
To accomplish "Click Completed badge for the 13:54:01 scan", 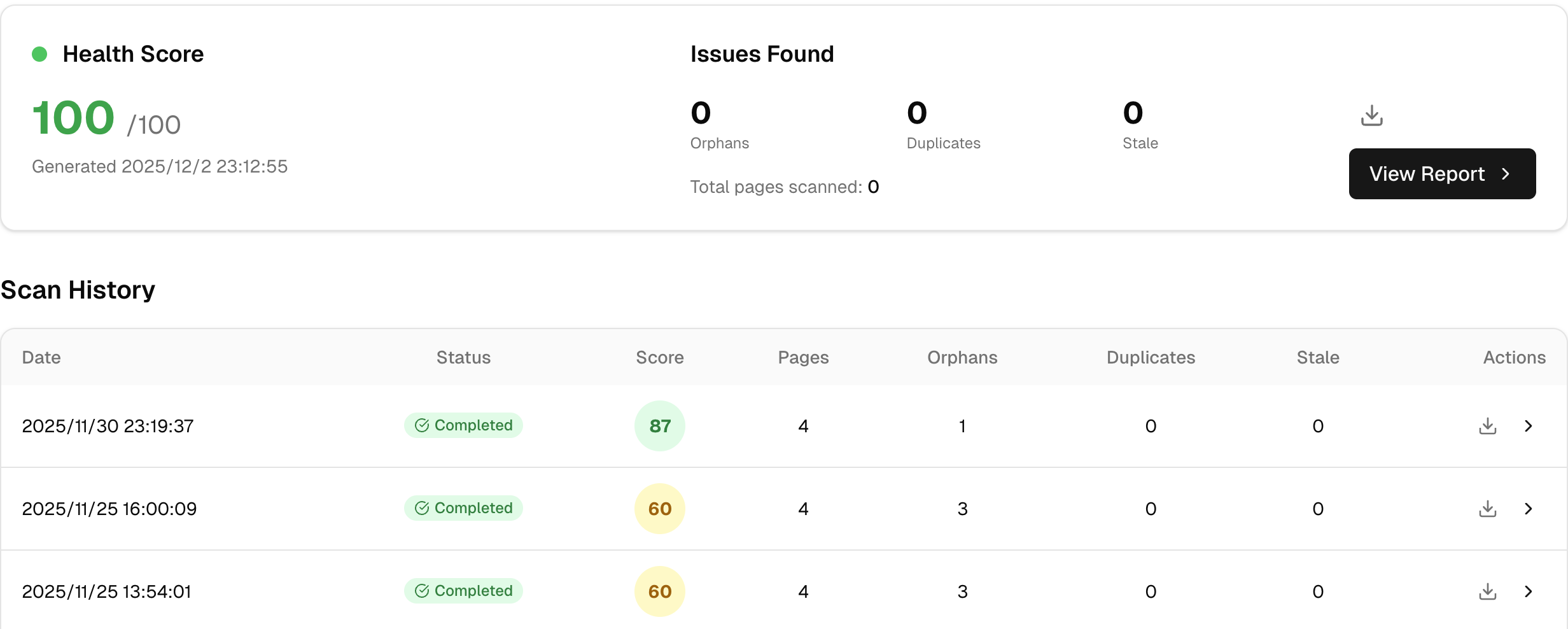I will click(463, 591).
